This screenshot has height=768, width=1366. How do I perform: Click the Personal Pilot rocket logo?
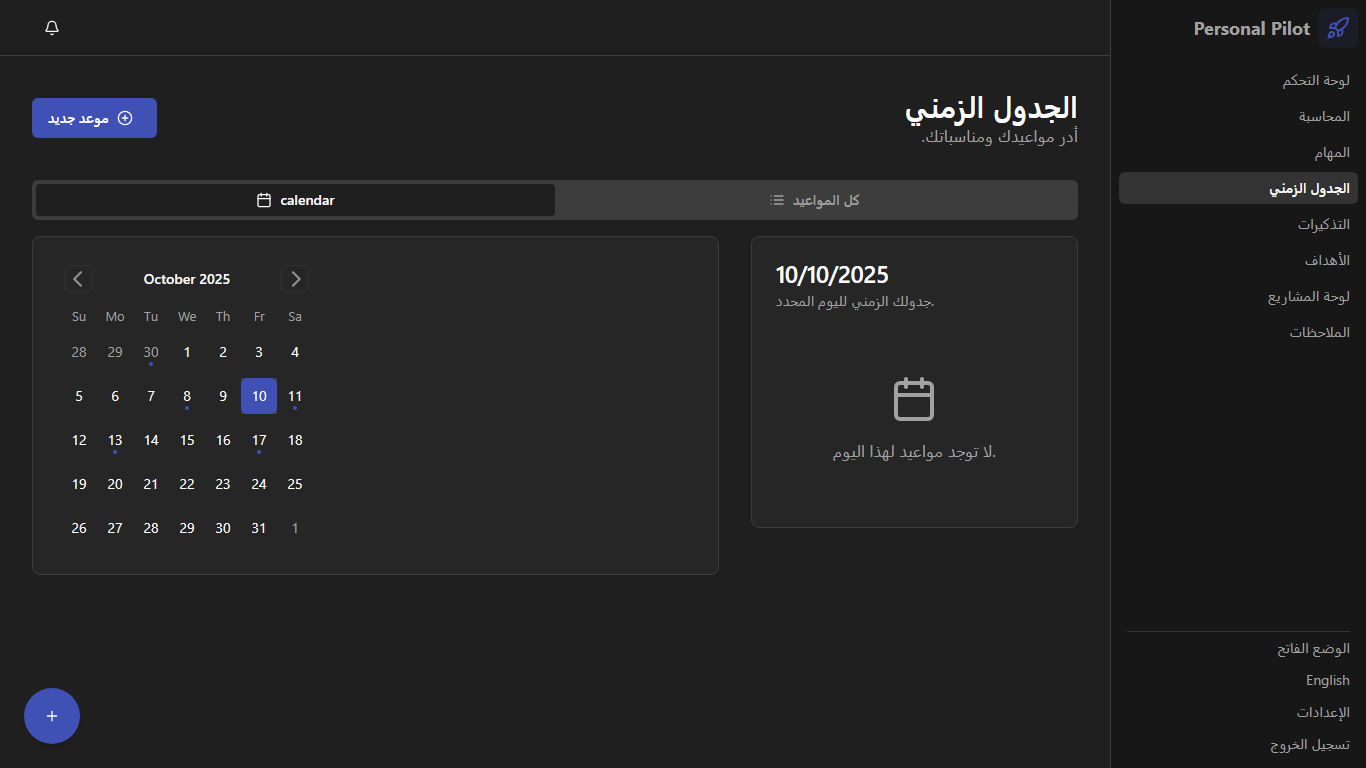pyautogui.click(x=1337, y=28)
